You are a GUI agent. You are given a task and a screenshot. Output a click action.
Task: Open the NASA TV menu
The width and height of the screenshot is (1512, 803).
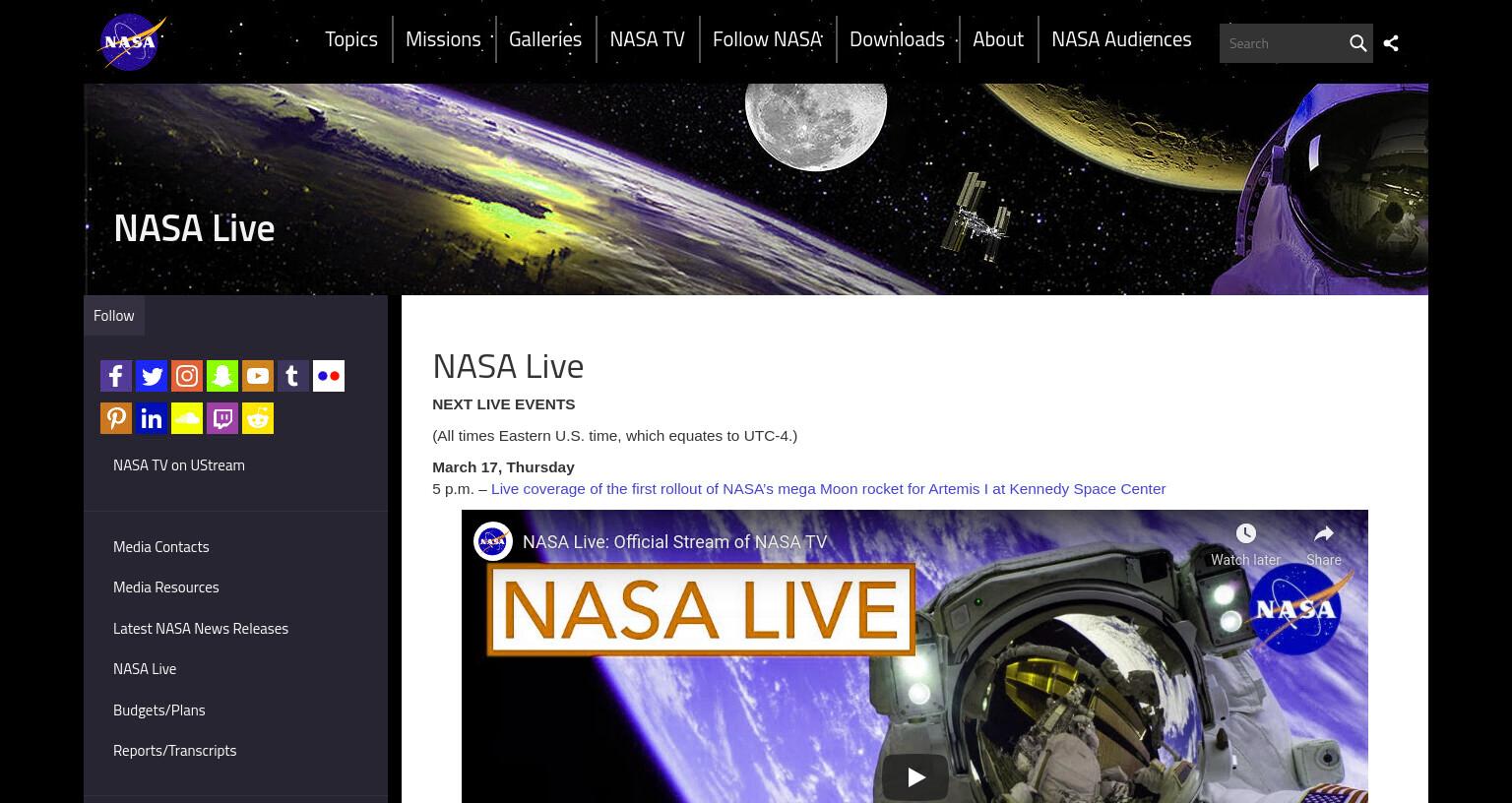point(647,38)
